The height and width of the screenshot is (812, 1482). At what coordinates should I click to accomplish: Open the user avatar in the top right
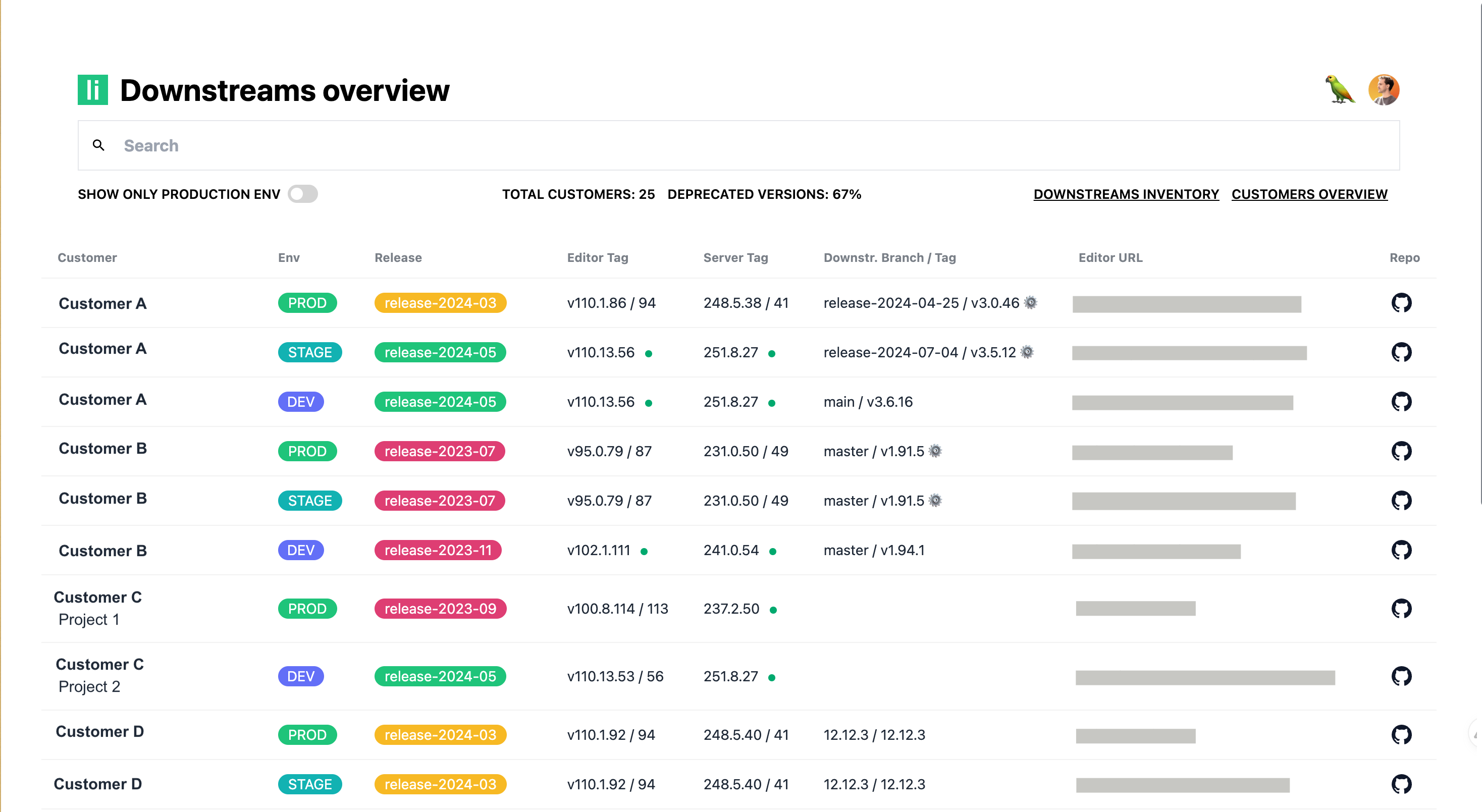click(1384, 90)
